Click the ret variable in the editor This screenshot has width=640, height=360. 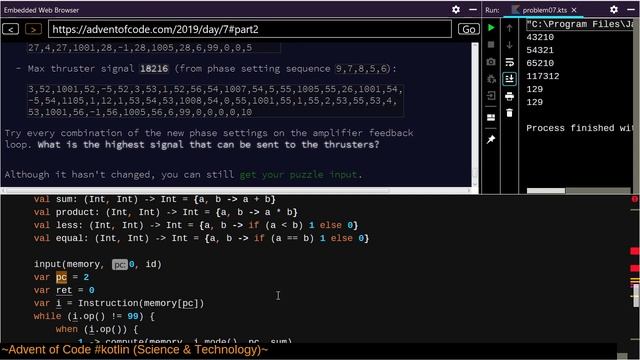click(64, 290)
